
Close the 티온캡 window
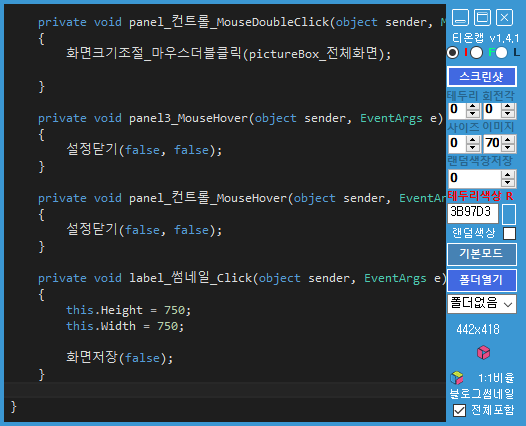505,17
